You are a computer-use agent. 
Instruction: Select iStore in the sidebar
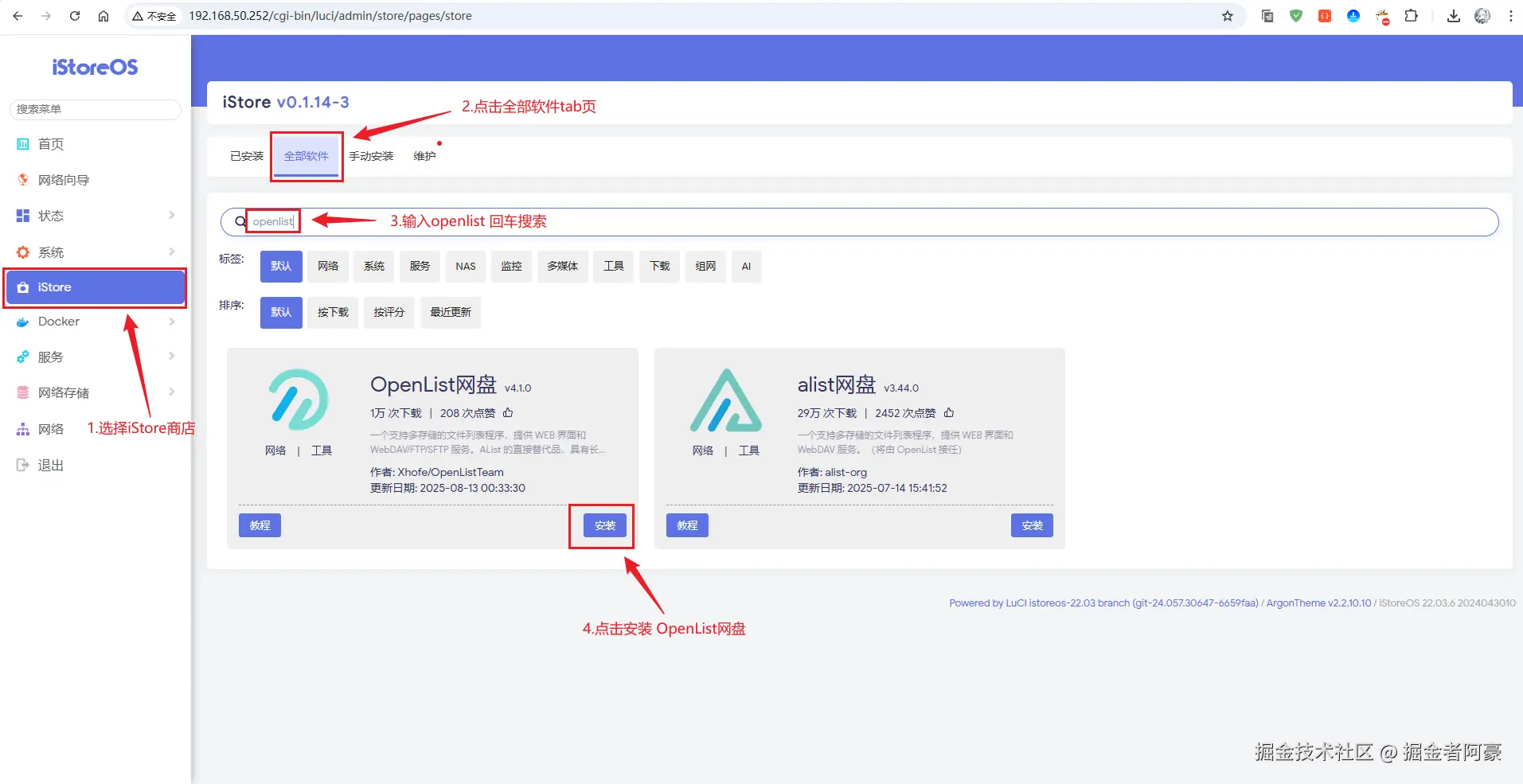click(96, 287)
